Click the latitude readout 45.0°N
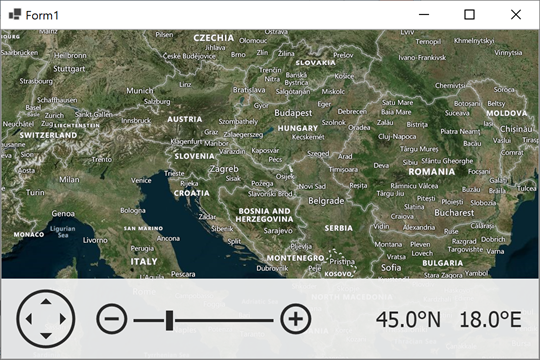The width and height of the screenshot is (540, 360). click(408, 319)
